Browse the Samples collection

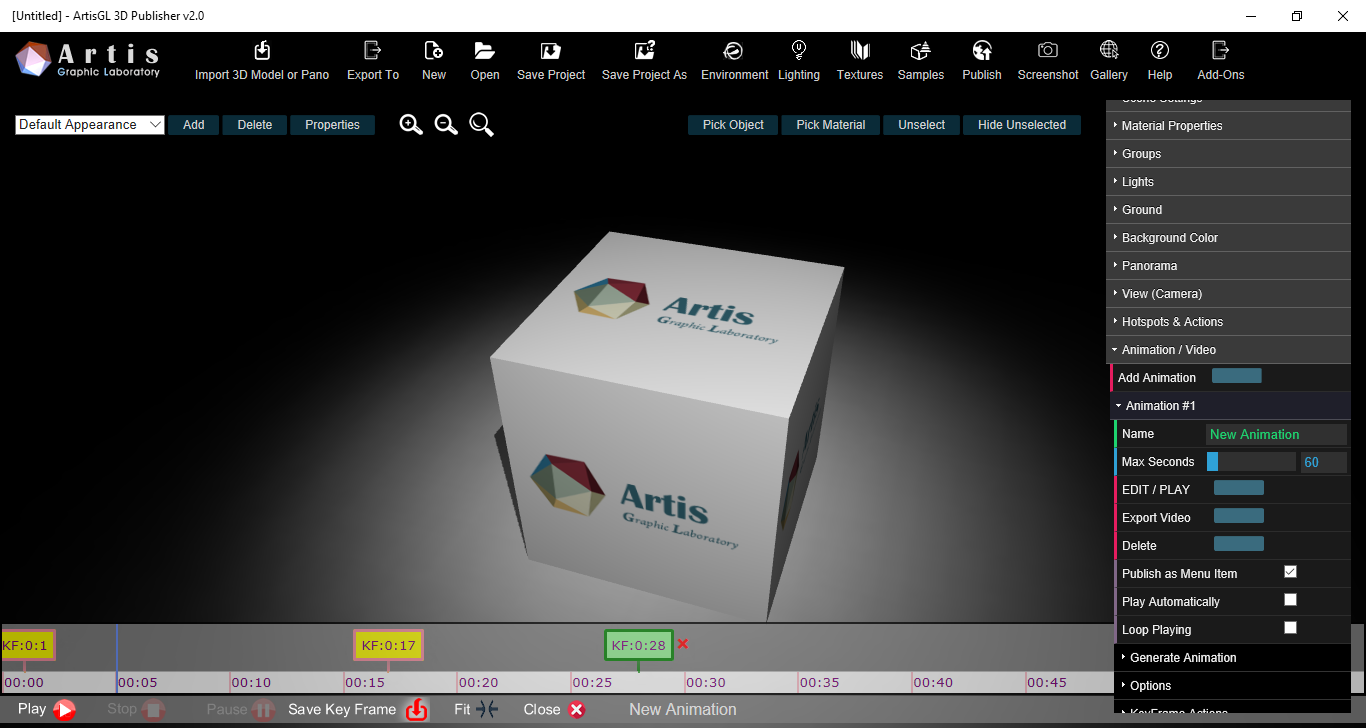pyautogui.click(x=921, y=61)
